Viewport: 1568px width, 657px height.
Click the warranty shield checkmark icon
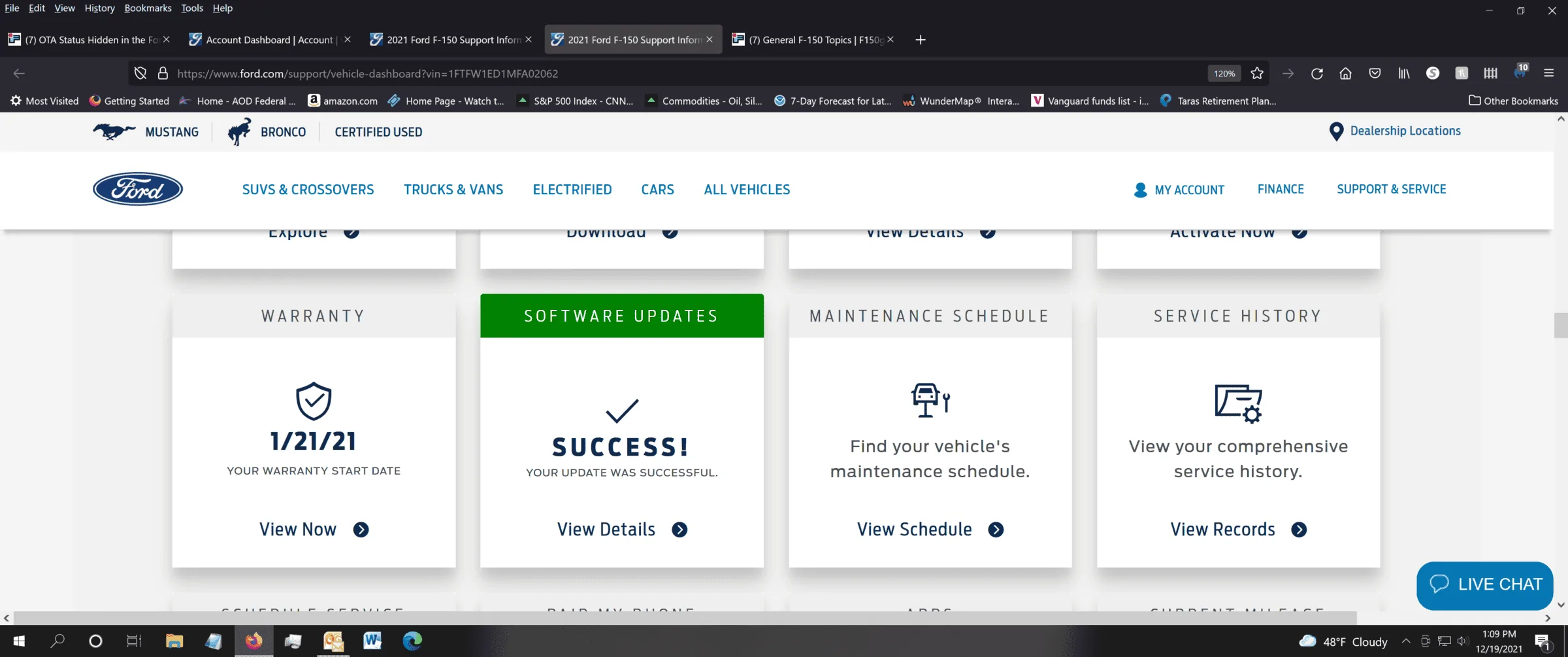tap(314, 401)
